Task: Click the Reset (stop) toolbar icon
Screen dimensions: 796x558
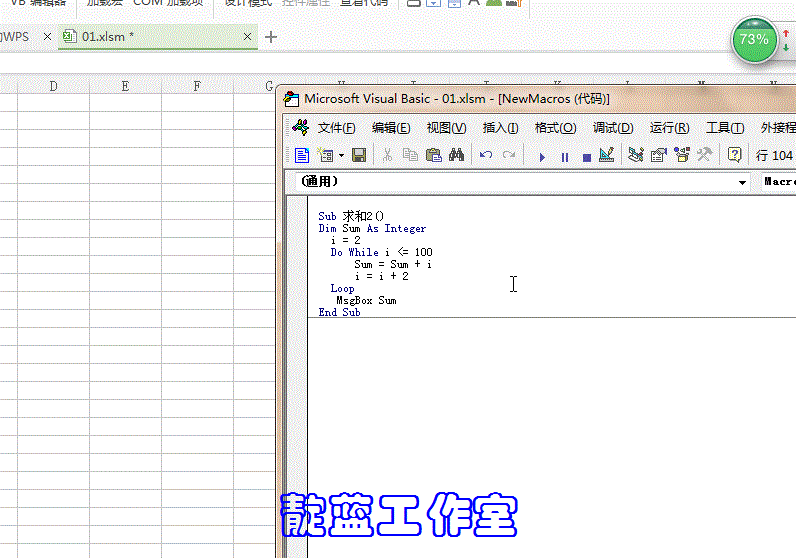Action: tap(586, 156)
